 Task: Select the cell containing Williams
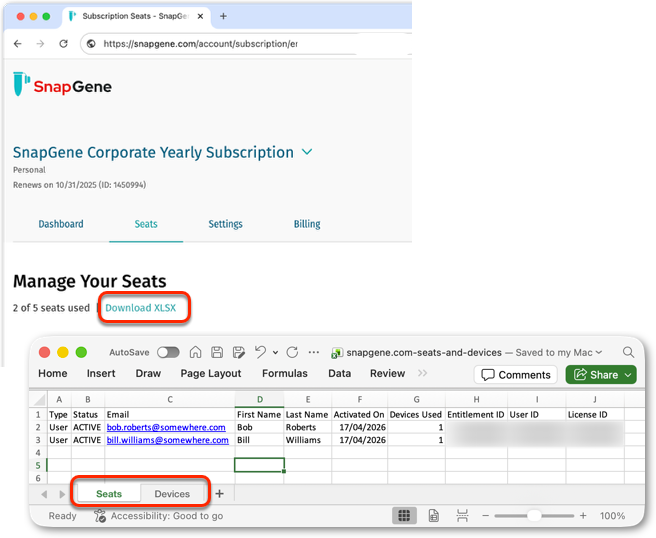coord(308,440)
